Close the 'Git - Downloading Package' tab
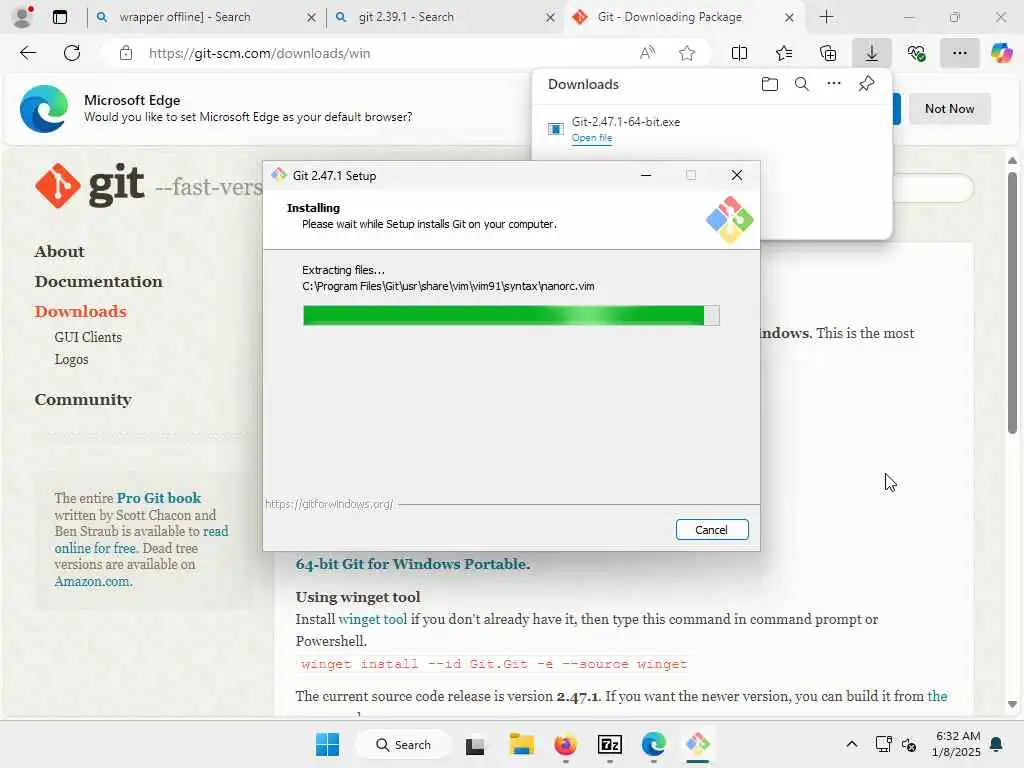Image resolution: width=1024 pixels, height=768 pixels. click(789, 18)
